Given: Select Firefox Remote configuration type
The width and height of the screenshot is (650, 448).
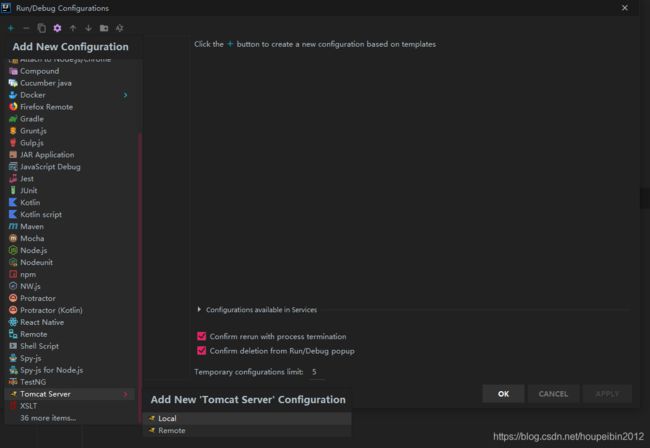Looking at the screenshot, I should [x=46, y=107].
